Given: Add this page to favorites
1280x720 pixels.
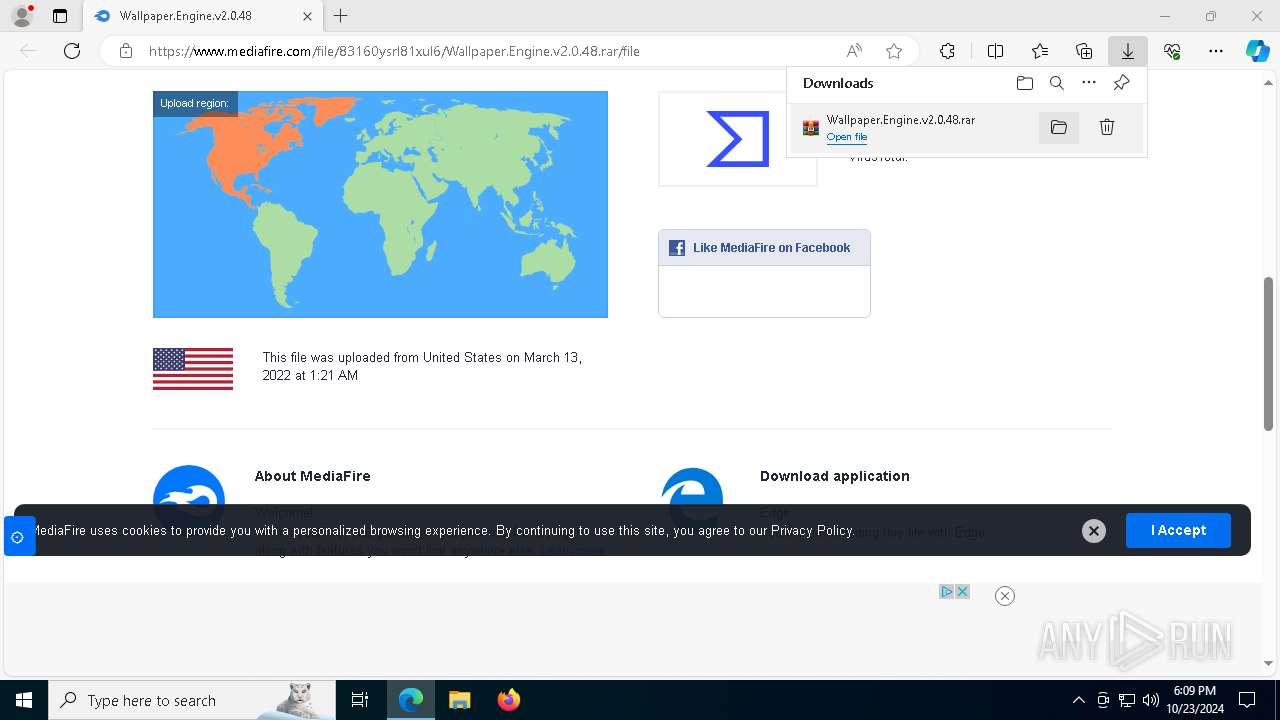Looking at the screenshot, I should pyautogui.click(x=894, y=51).
